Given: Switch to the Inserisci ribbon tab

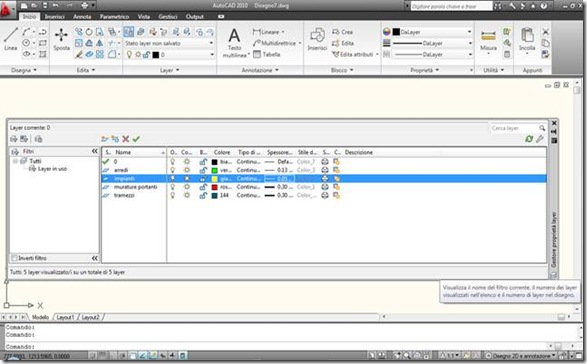Looking at the screenshot, I should click(x=54, y=16).
